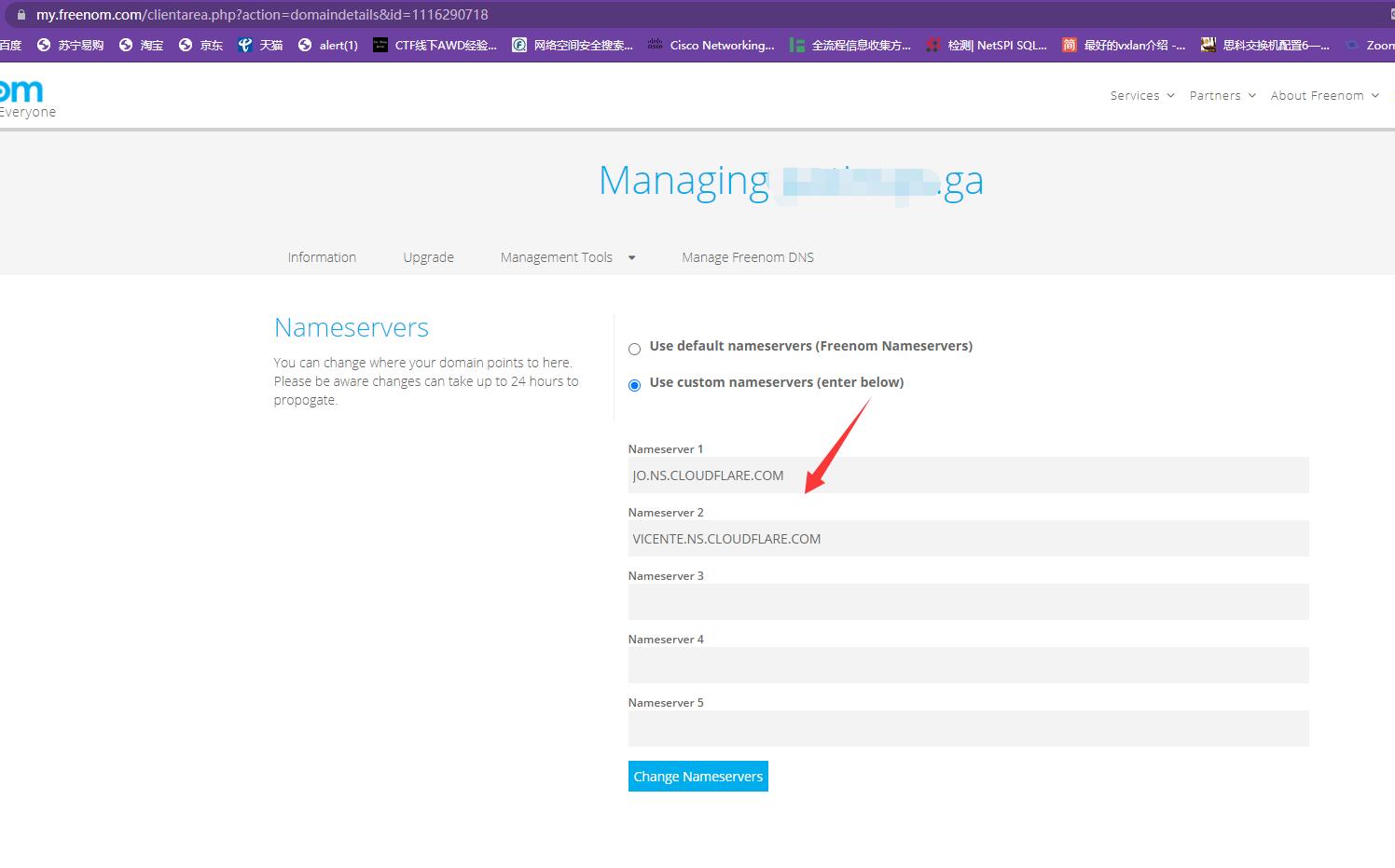The image size is (1395, 868).
Task: Click the Nameserver 2 input field
Action: (969, 539)
